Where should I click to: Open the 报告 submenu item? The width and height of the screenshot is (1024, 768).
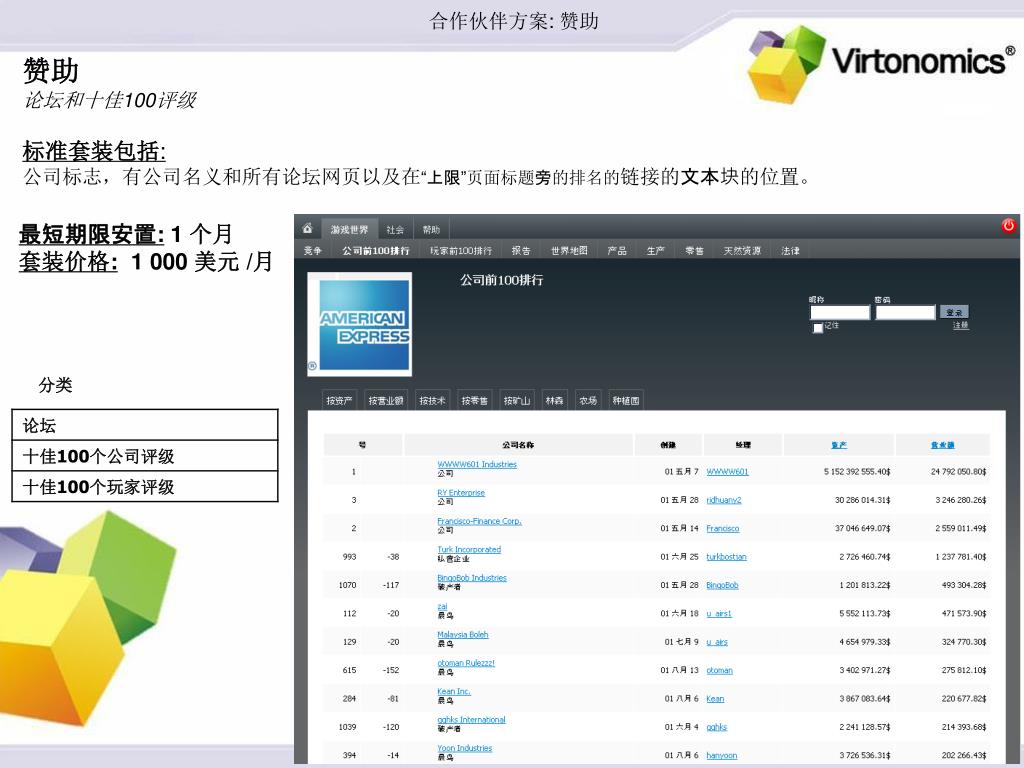click(521, 251)
